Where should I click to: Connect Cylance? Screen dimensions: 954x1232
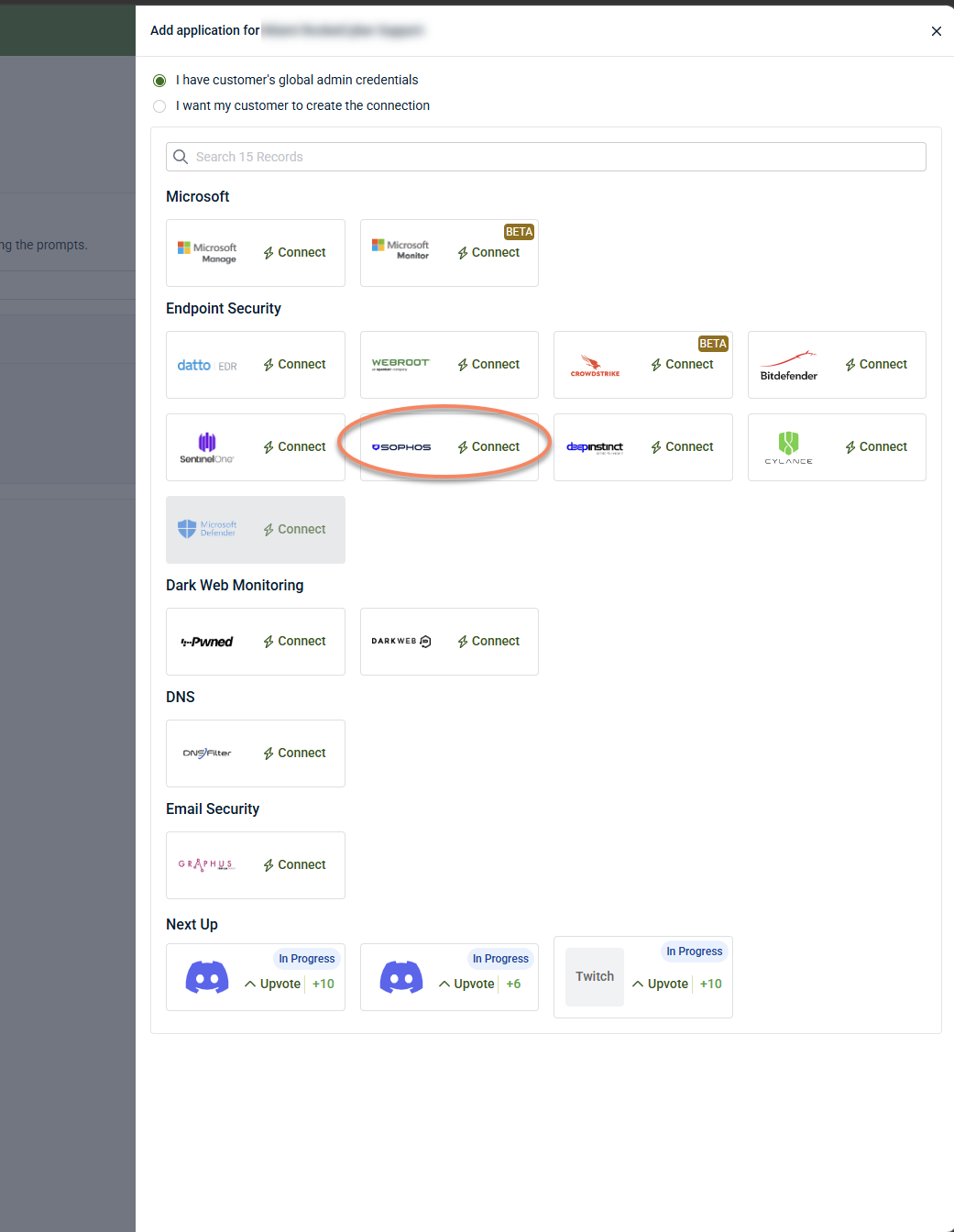point(876,447)
